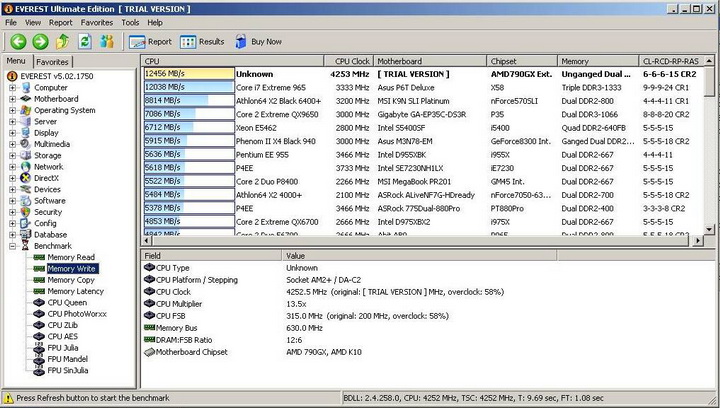The height and width of the screenshot is (408, 720).
Task: Click the results list vertical scrollbar down arrow
Action: coord(709,229)
